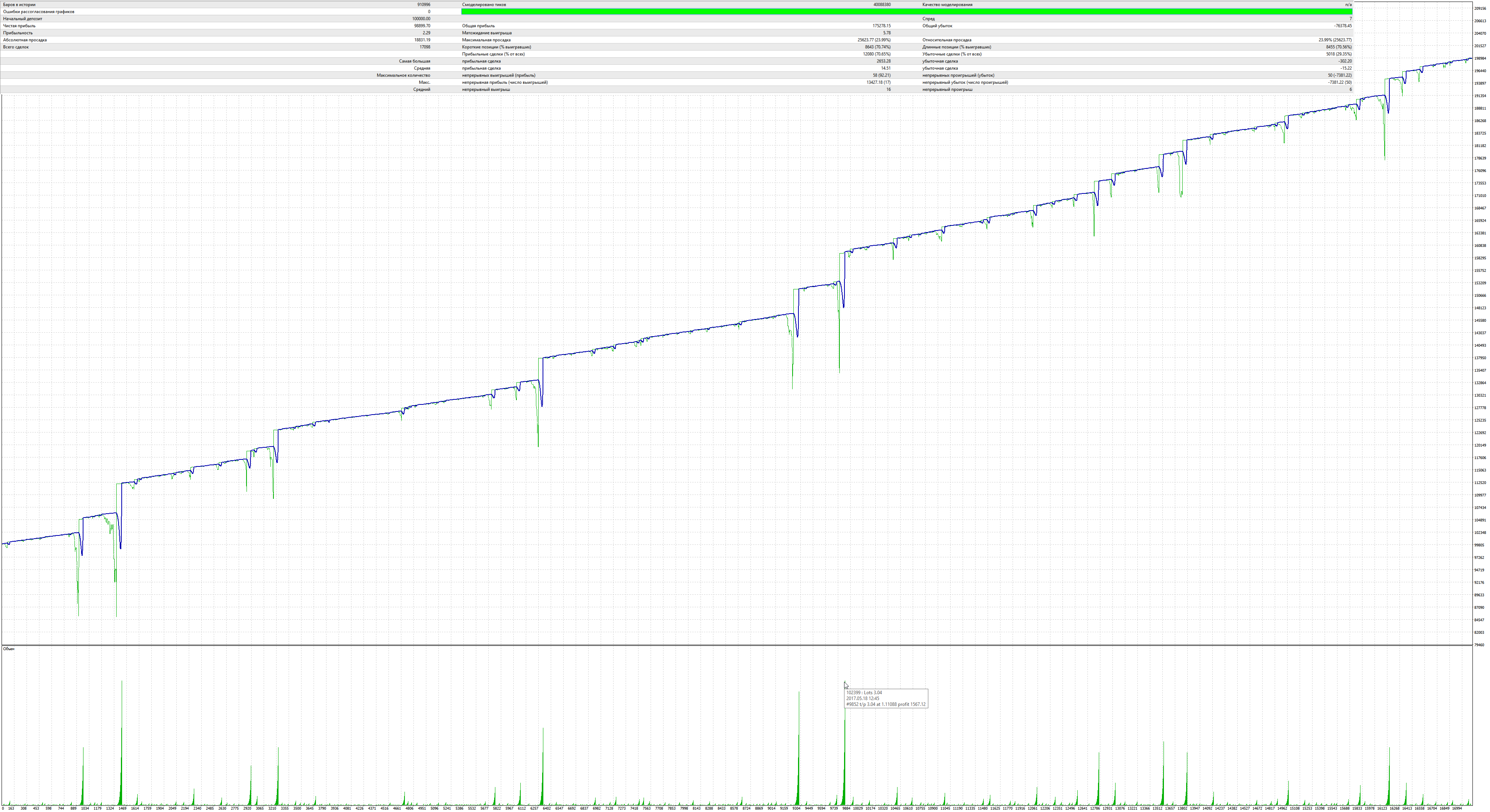Click the "Общая прибыль" label
The width and height of the screenshot is (1490, 812).
coord(478,26)
